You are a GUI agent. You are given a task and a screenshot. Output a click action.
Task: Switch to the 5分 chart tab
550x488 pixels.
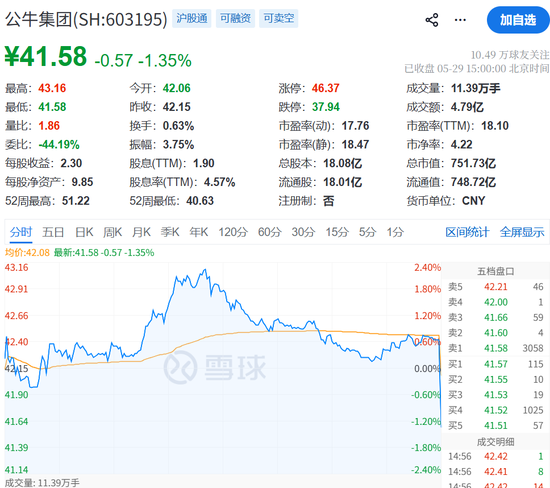click(x=367, y=232)
